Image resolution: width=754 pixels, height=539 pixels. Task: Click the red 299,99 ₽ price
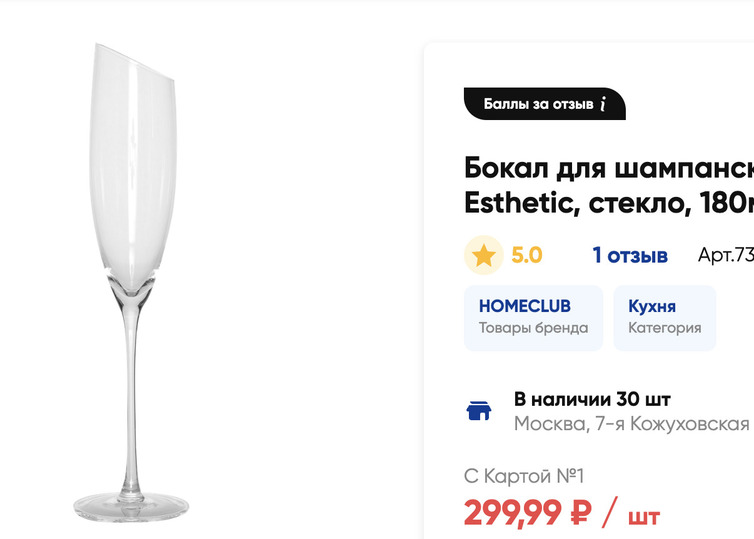[527, 514]
